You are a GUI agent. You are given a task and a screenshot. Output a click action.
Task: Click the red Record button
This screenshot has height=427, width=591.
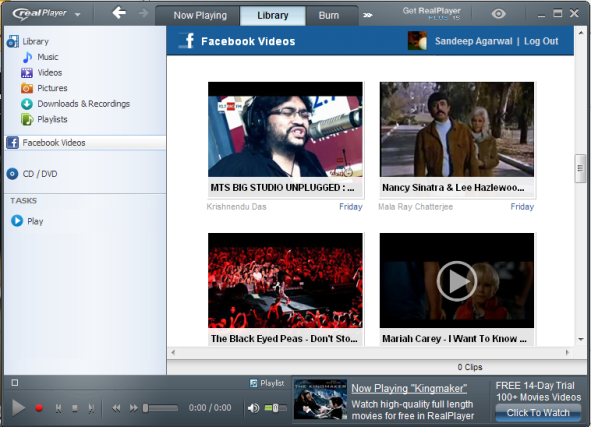point(39,408)
